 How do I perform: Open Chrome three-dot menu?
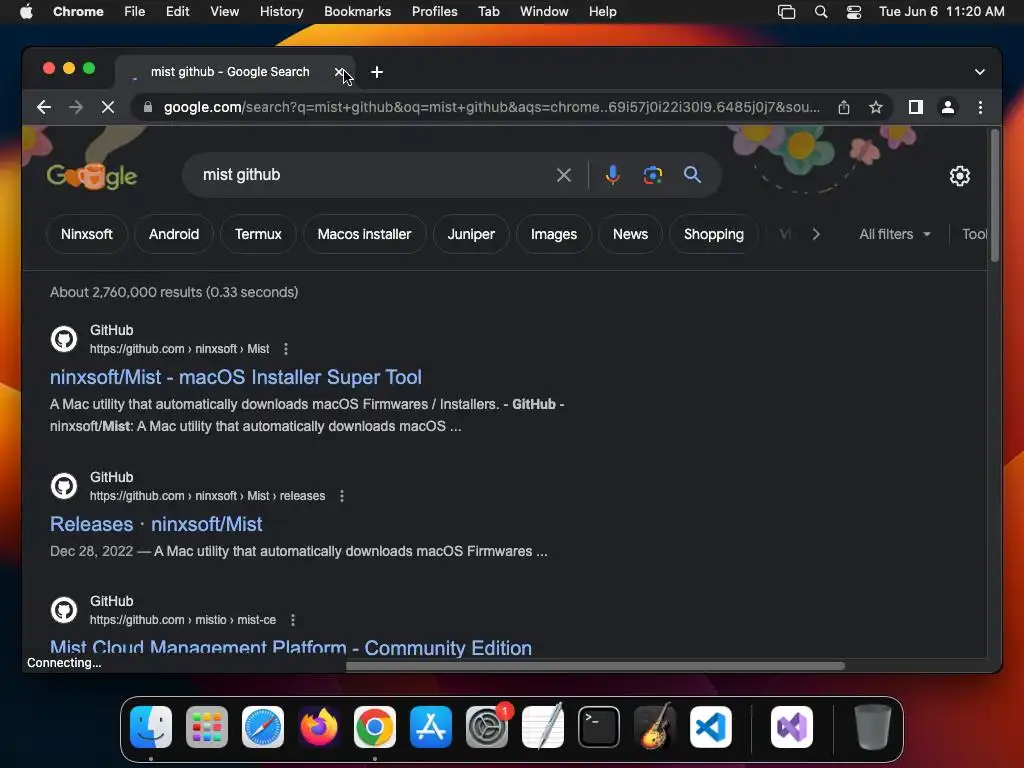(980, 107)
